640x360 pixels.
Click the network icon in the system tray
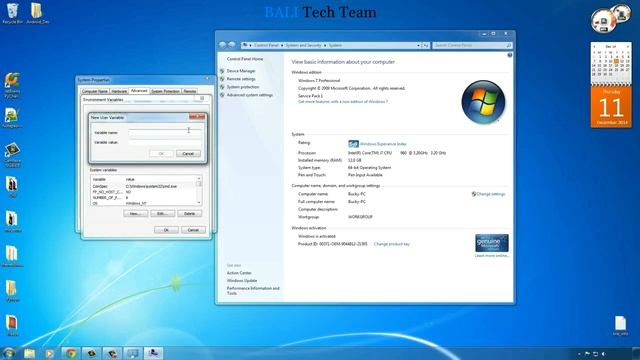click(x=595, y=354)
